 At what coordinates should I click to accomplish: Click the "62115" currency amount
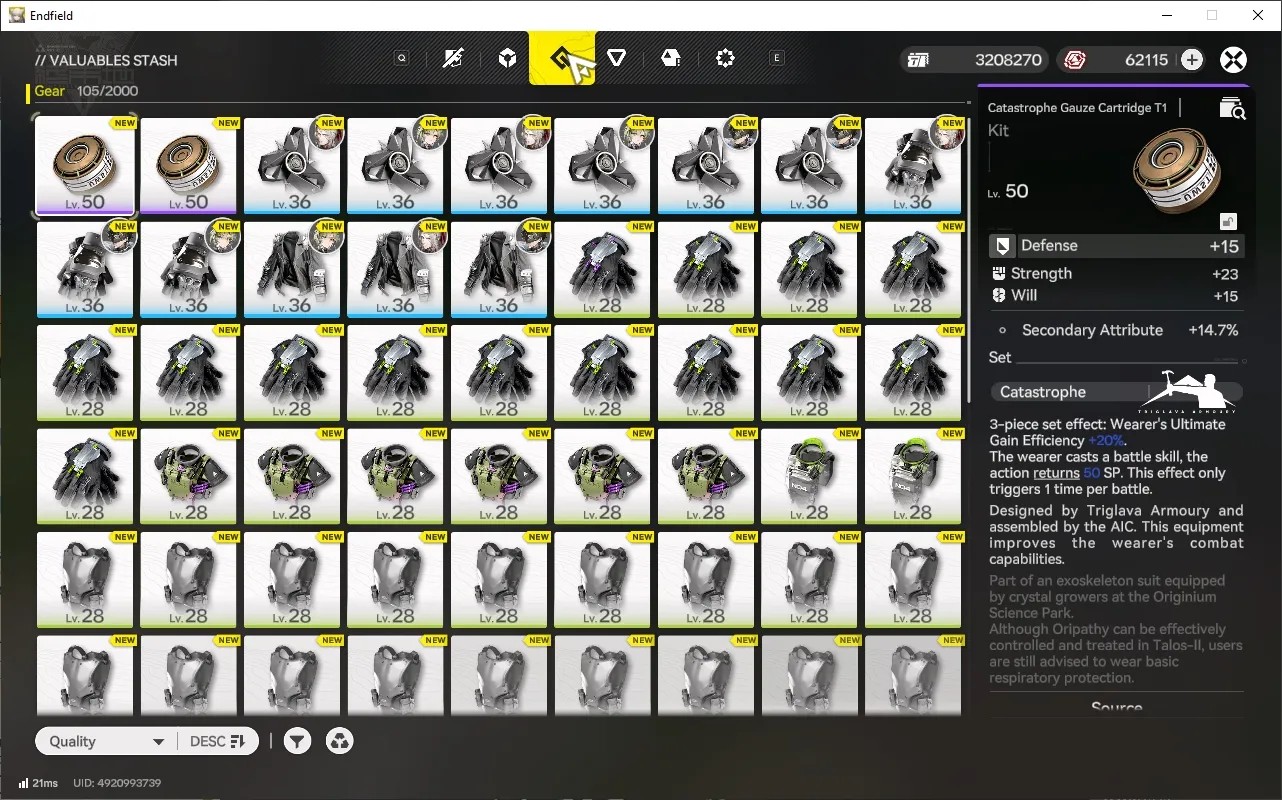[1146, 60]
